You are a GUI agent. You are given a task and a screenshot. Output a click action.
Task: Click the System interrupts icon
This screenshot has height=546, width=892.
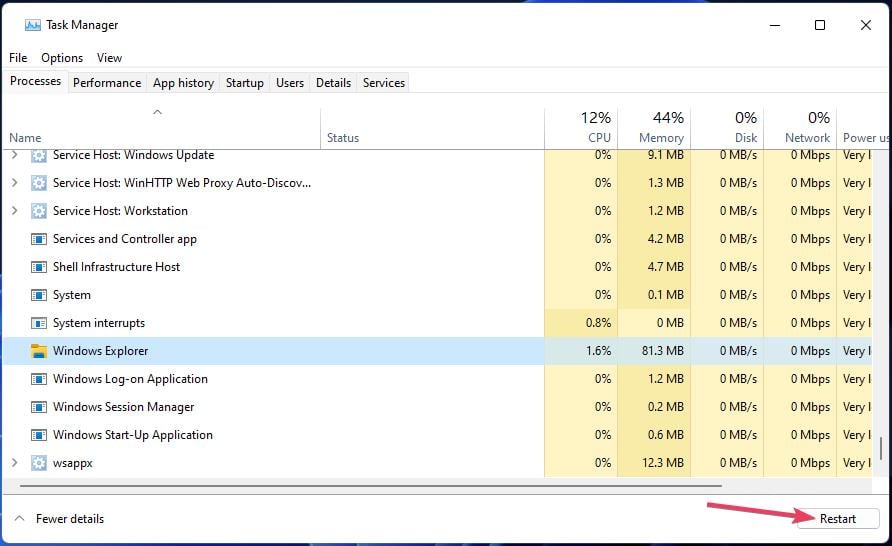(x=39, y=323)
